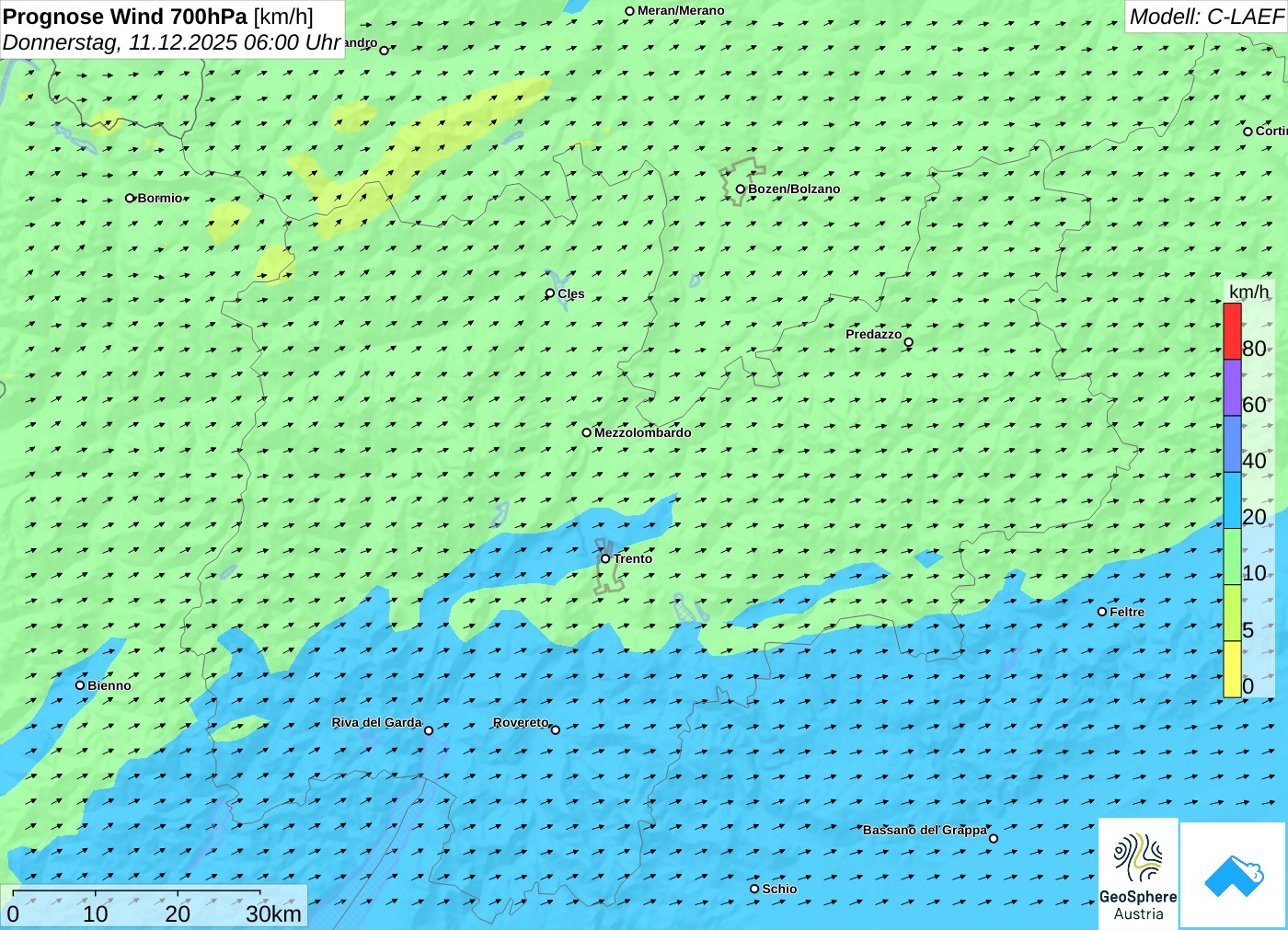Click the purple 60 km/h legend color
This screenshot has height=930, width=1288.
pos(1232,387)
